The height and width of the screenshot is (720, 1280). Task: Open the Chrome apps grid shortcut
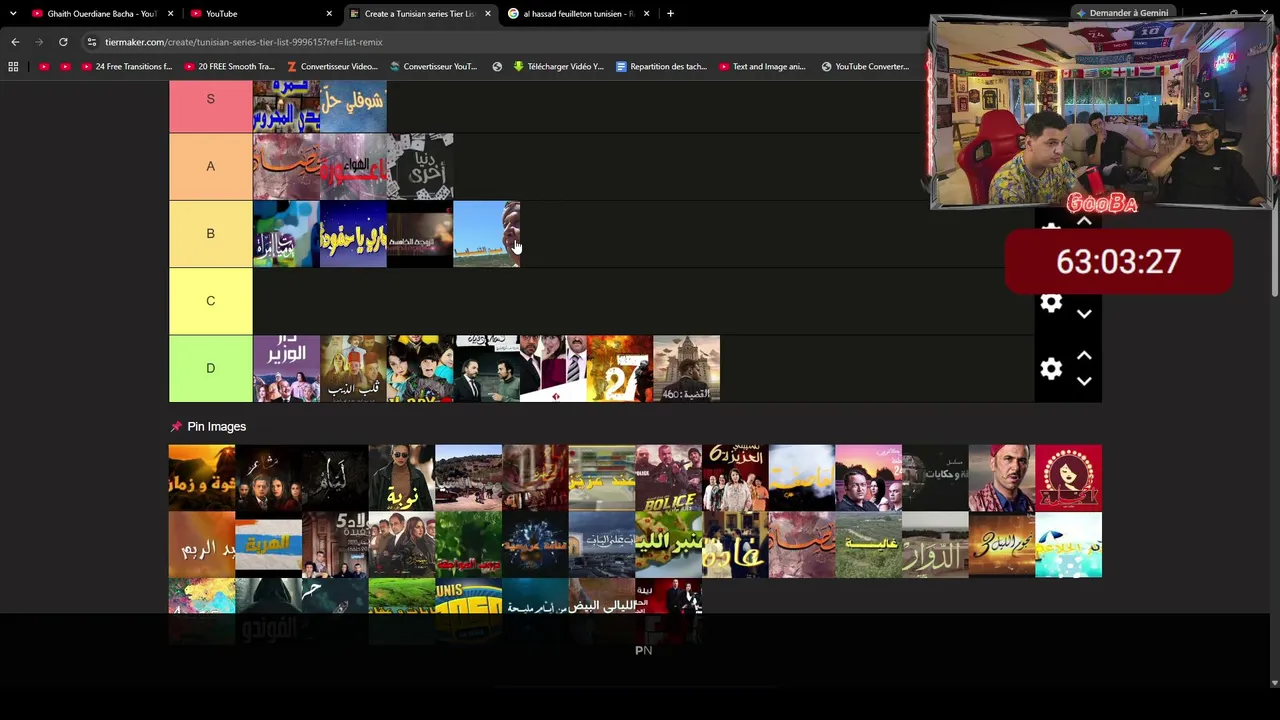tap(13, 67)
